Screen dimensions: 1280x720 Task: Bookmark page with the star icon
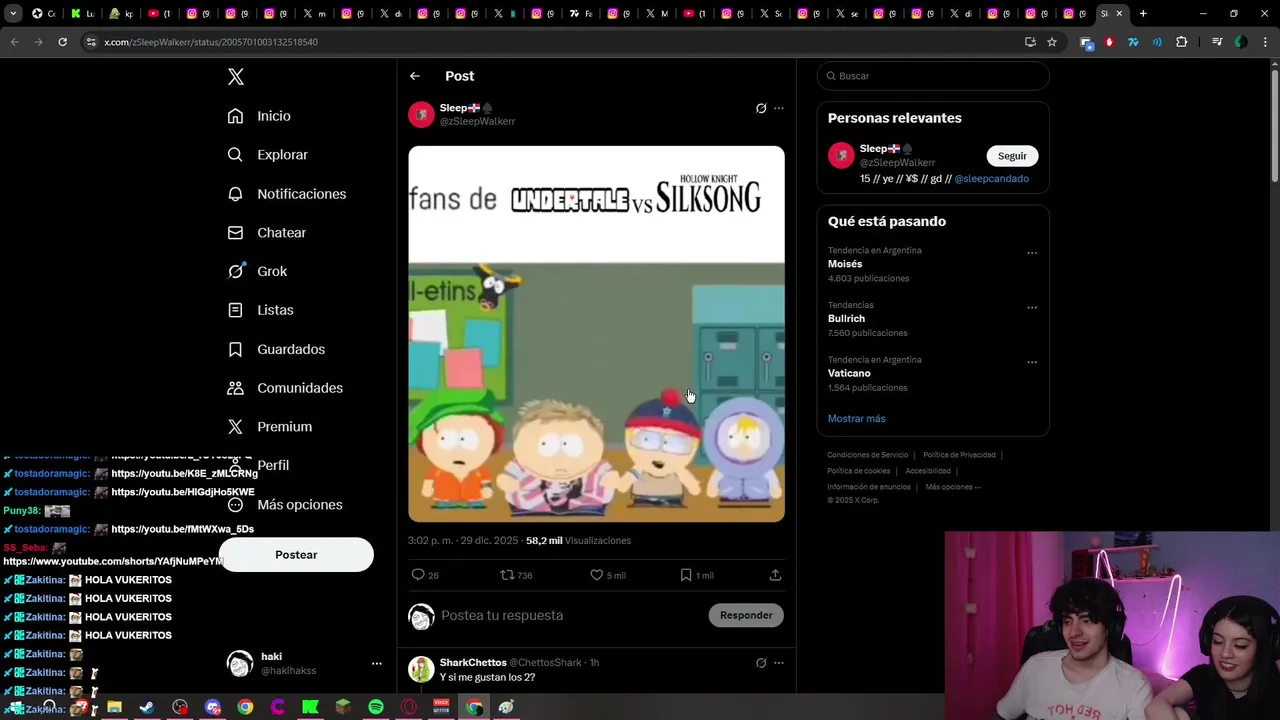[x=1052, y=42]
